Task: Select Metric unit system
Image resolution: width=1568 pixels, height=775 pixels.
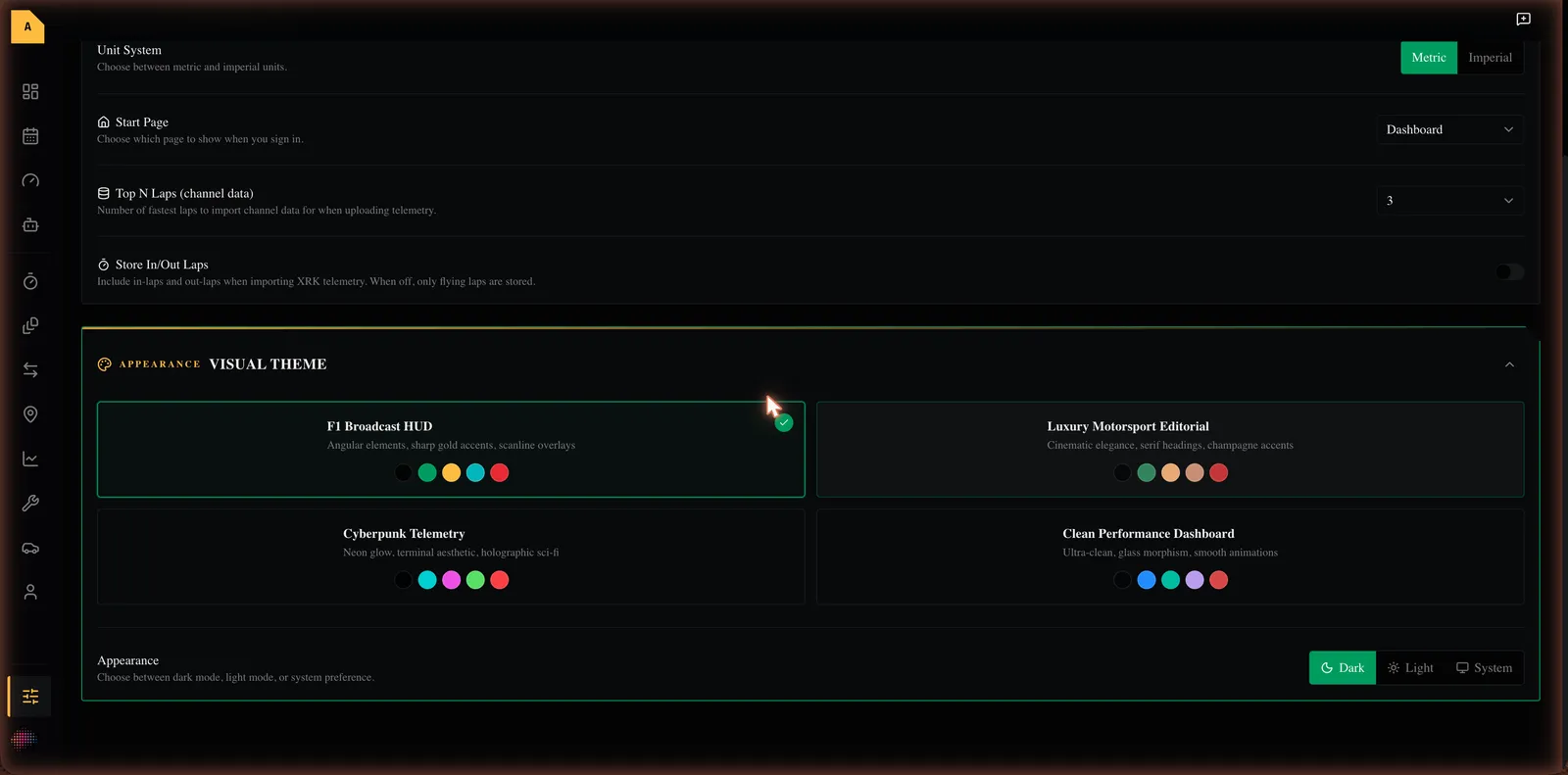Action: pyautogui.click(x=1429, y=58)
